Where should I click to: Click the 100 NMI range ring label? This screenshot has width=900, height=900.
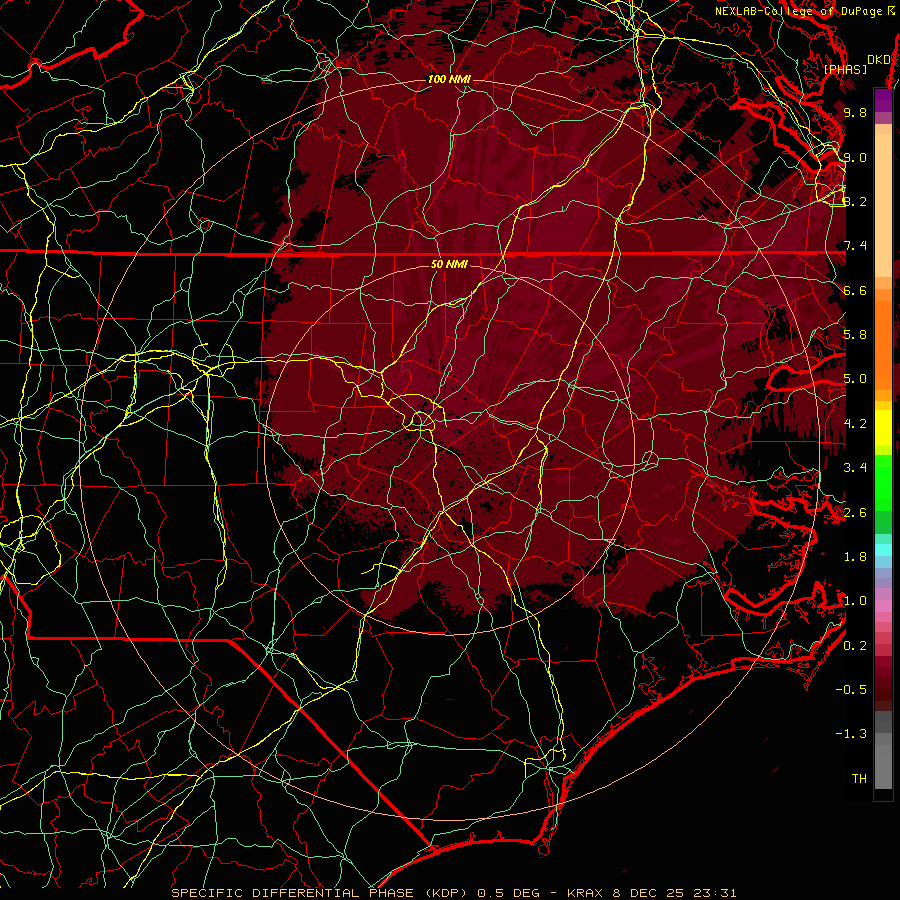point(449,79)
